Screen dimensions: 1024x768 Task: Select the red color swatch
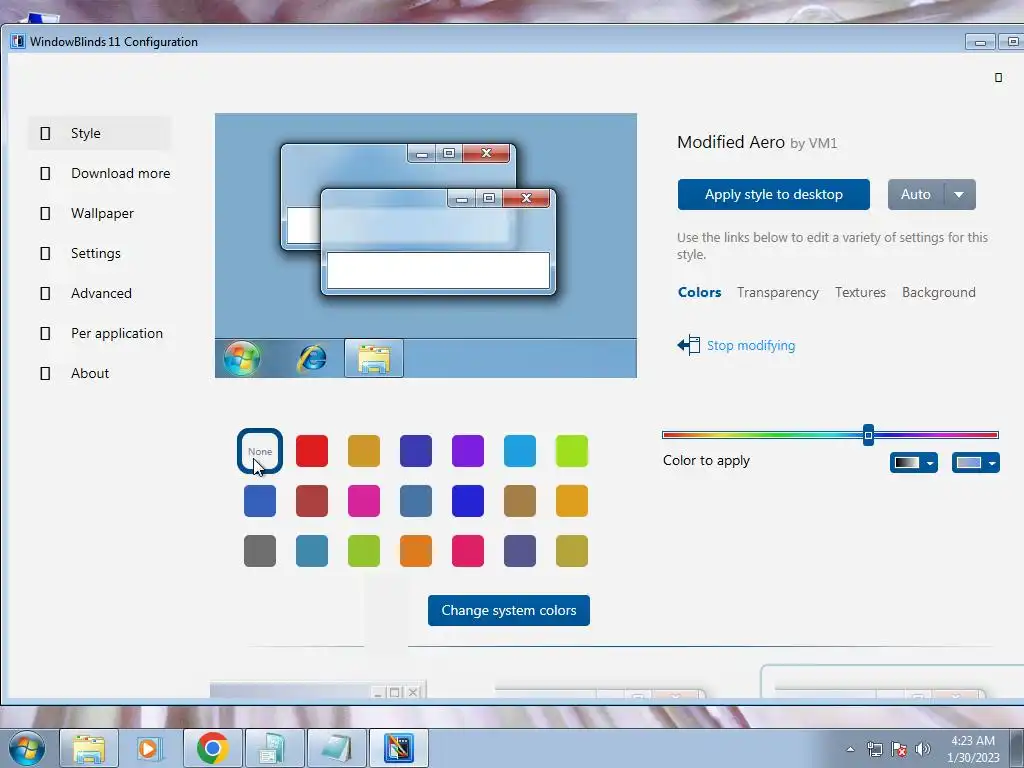[312, 451]
